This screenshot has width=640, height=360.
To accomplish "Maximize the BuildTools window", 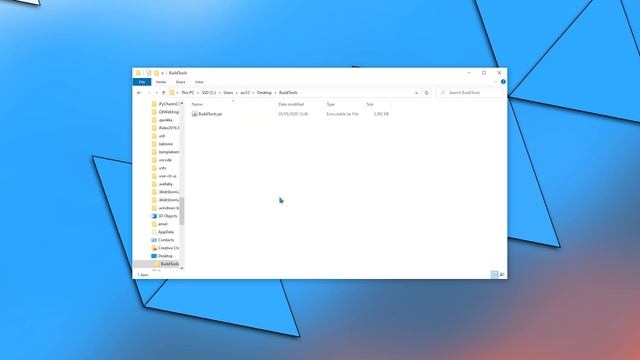I will tap(484, 73).
